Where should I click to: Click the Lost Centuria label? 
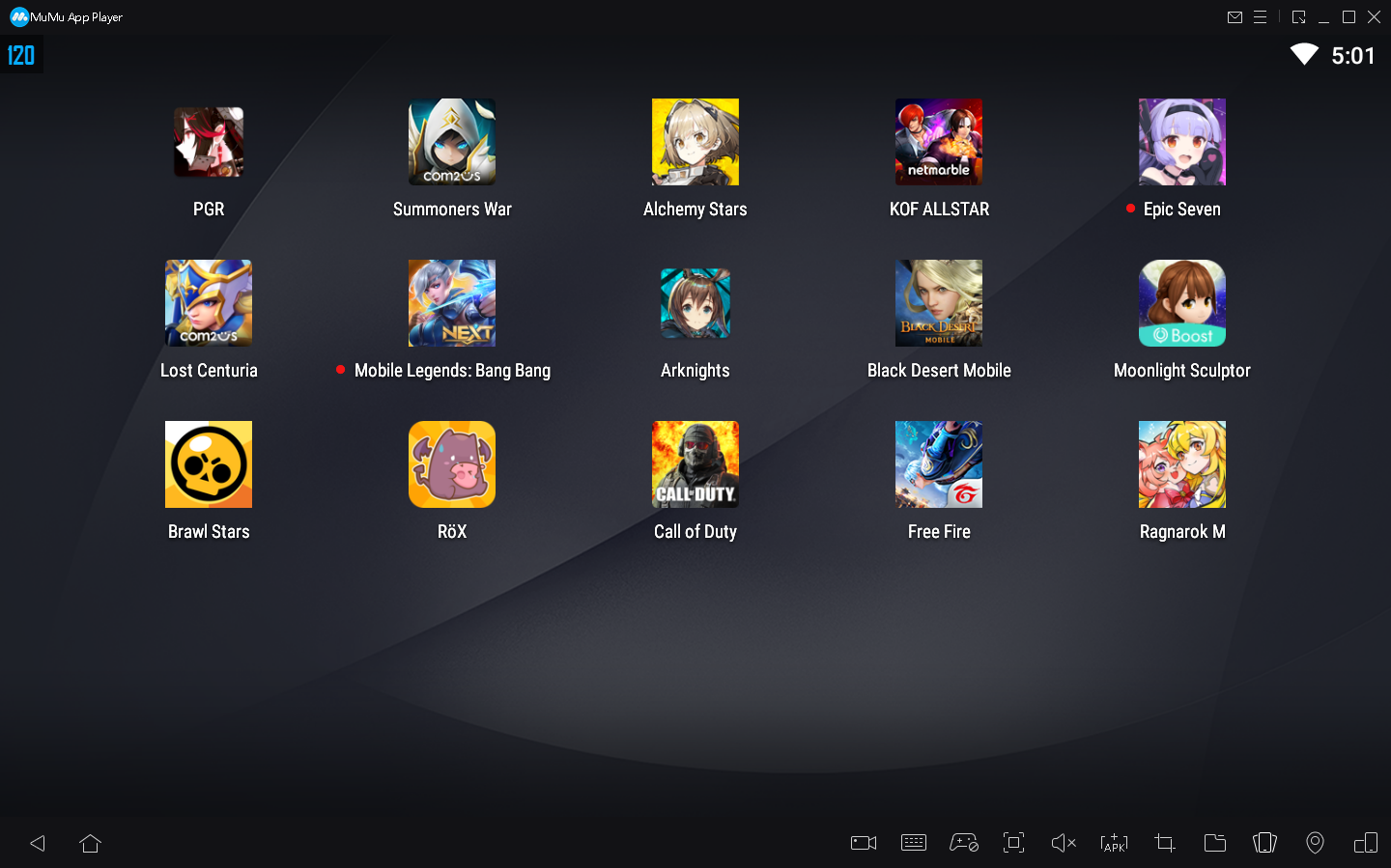pyautogui.click(x=209, y=371)
